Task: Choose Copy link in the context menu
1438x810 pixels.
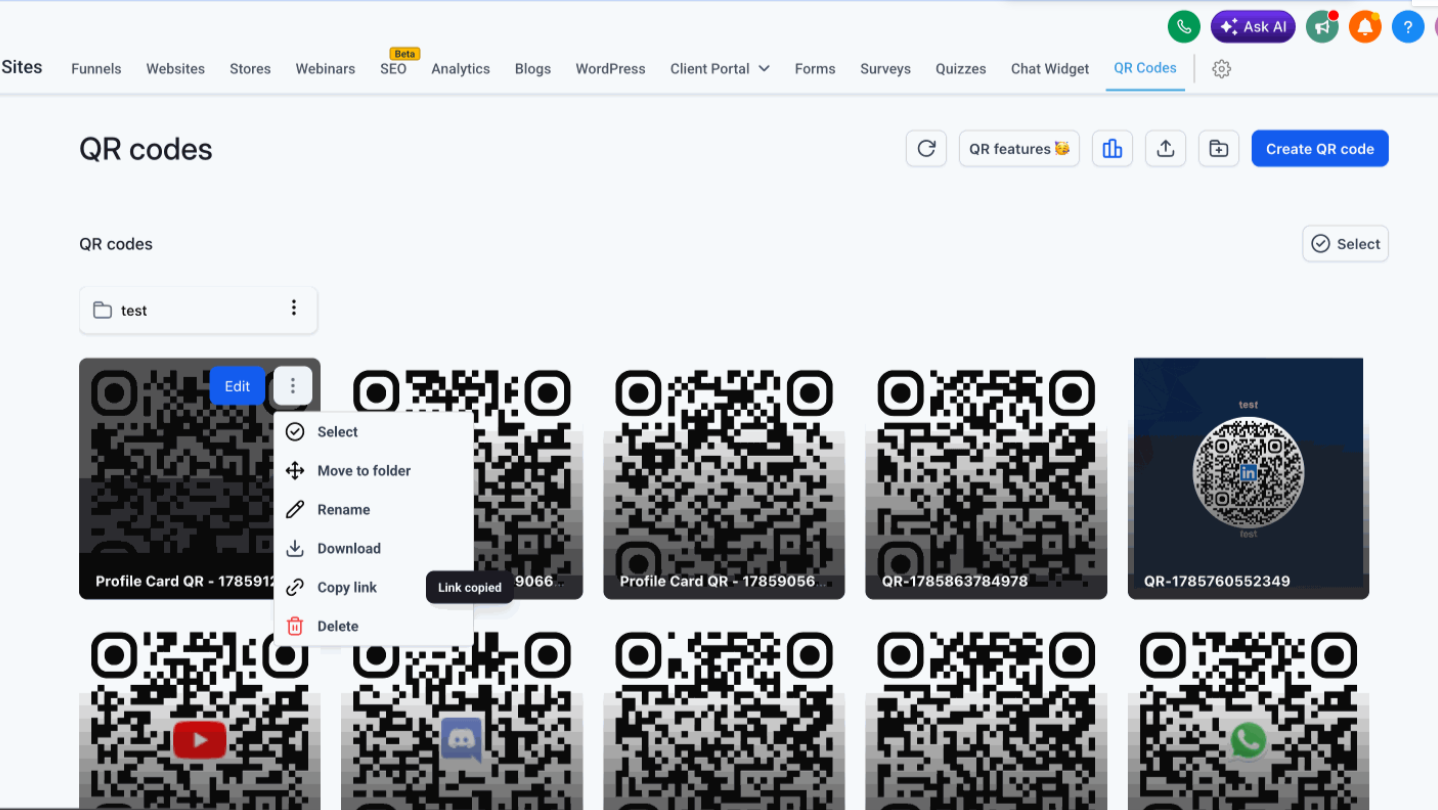Action: pos(374,588)
